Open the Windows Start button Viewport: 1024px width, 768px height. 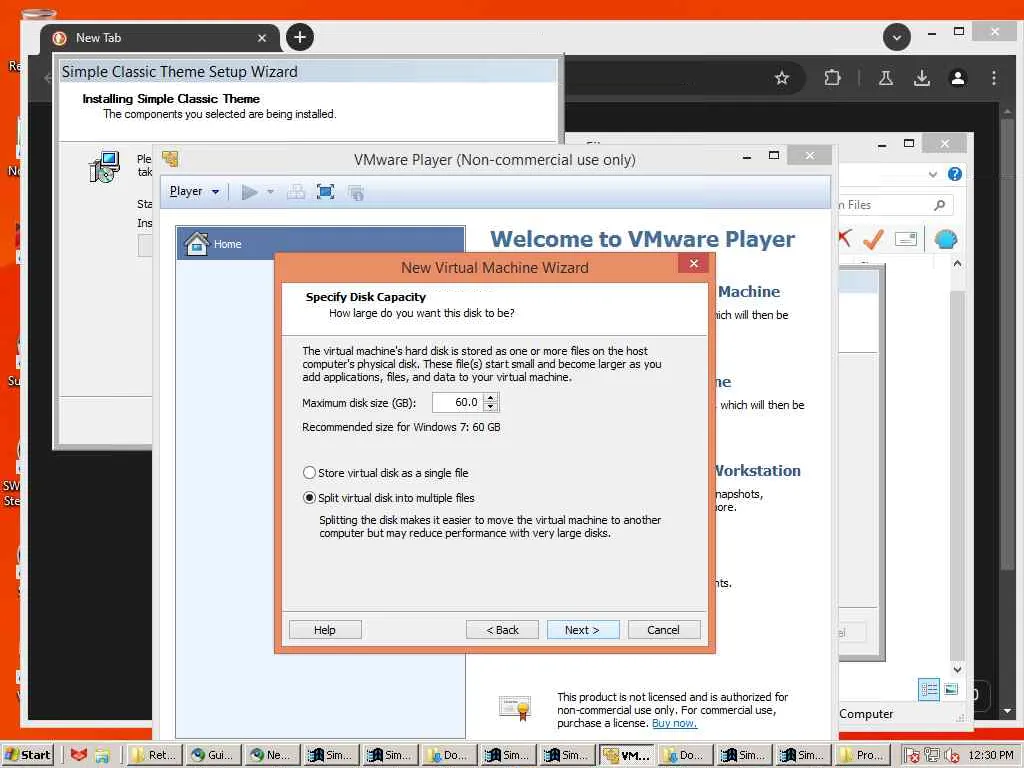pos(28,755)
